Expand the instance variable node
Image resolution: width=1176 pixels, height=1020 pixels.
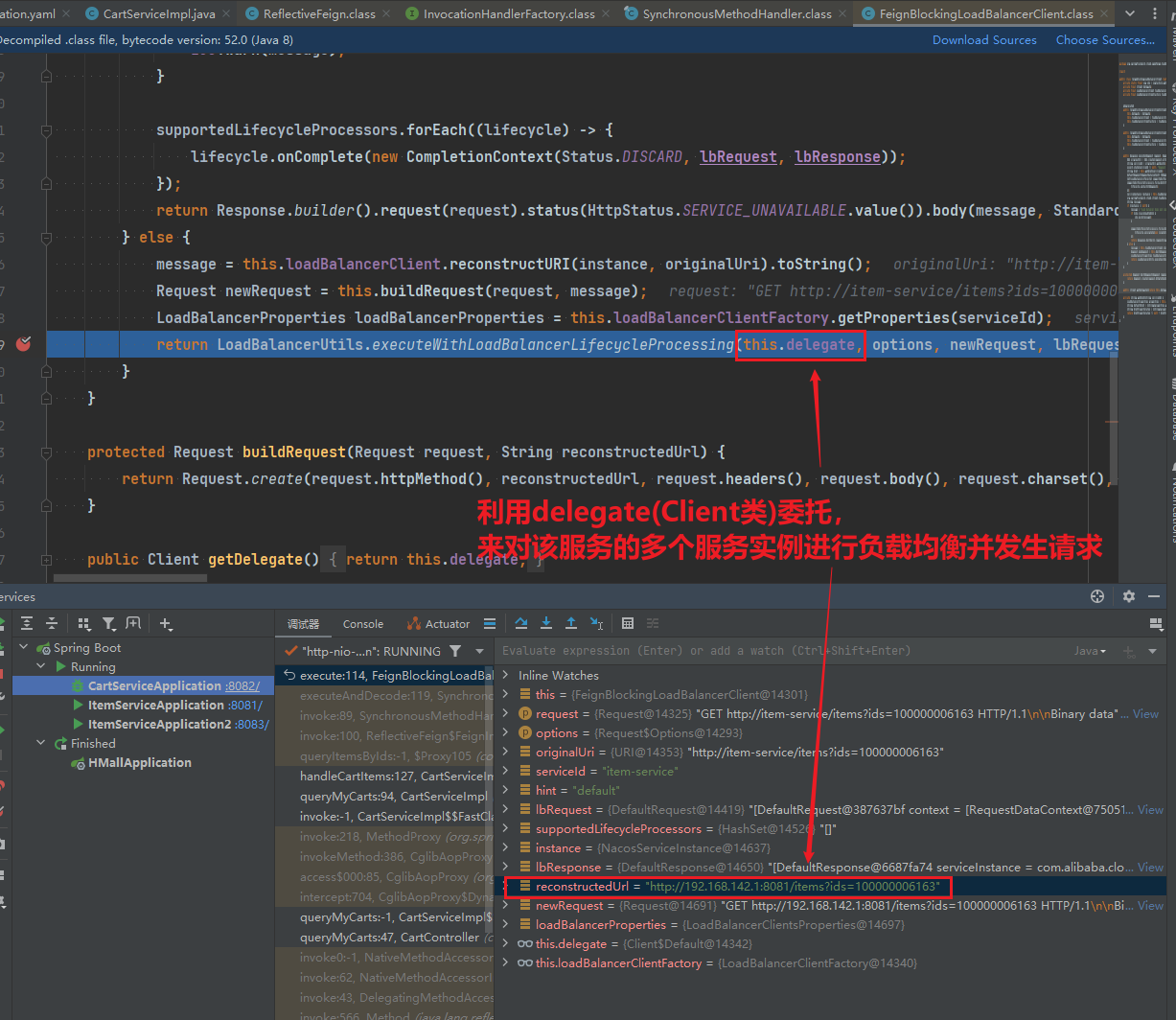click(506, 848)
